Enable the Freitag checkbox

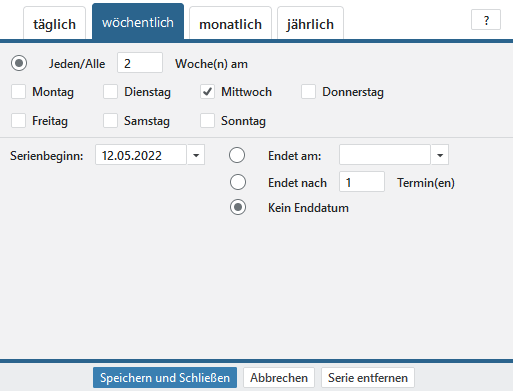[18, 121]
